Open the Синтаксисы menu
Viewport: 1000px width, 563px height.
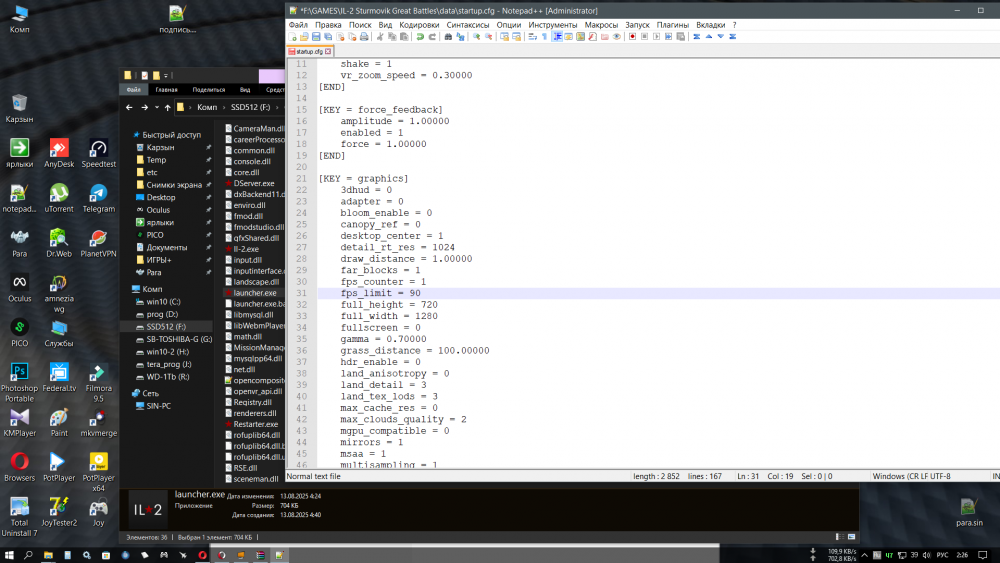tap(468, 24)
